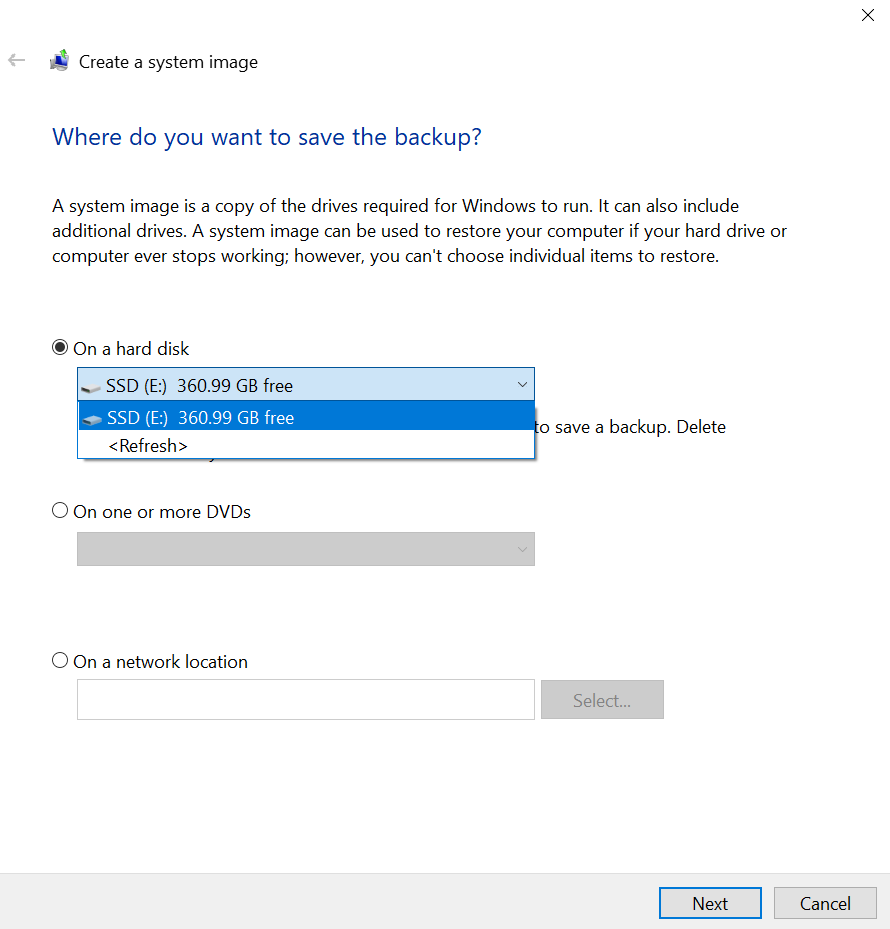This screenshot has width=890, height=929.
Task: Click the Cancel button
Action: pyautogui.click(x=825, y=903)
